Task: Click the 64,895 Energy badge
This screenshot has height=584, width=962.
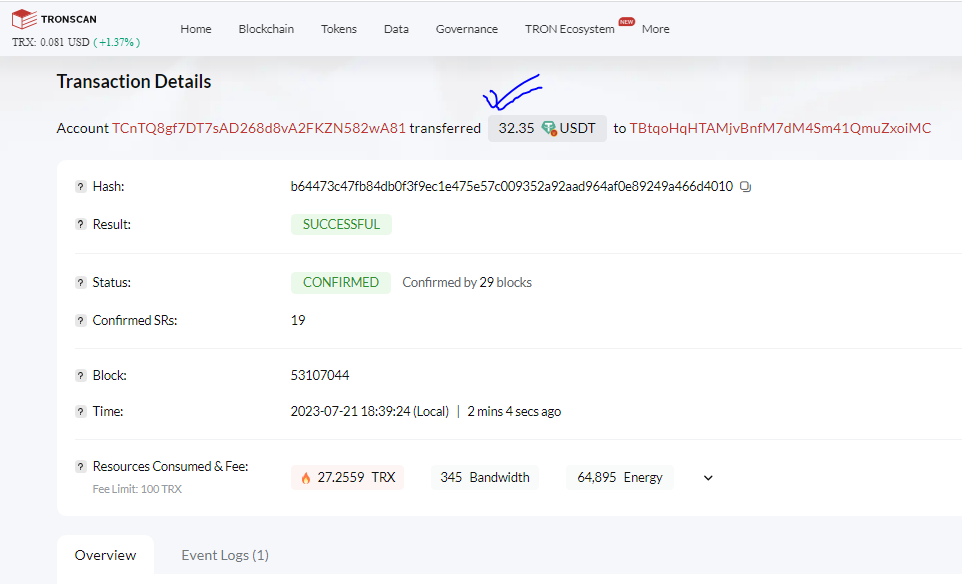Action: [x=620, y=478]
